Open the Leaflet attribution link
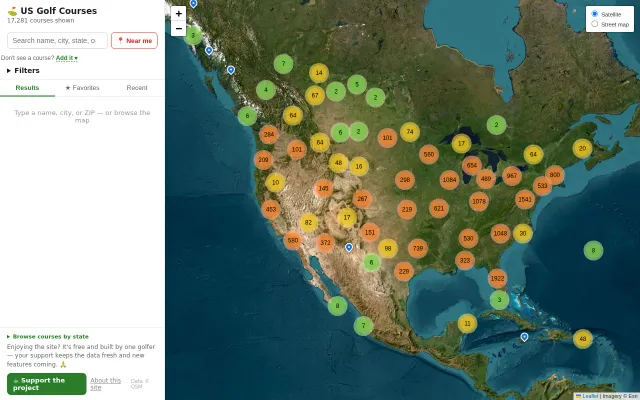This screenshot has width=640, height=400. pos(587,396)
